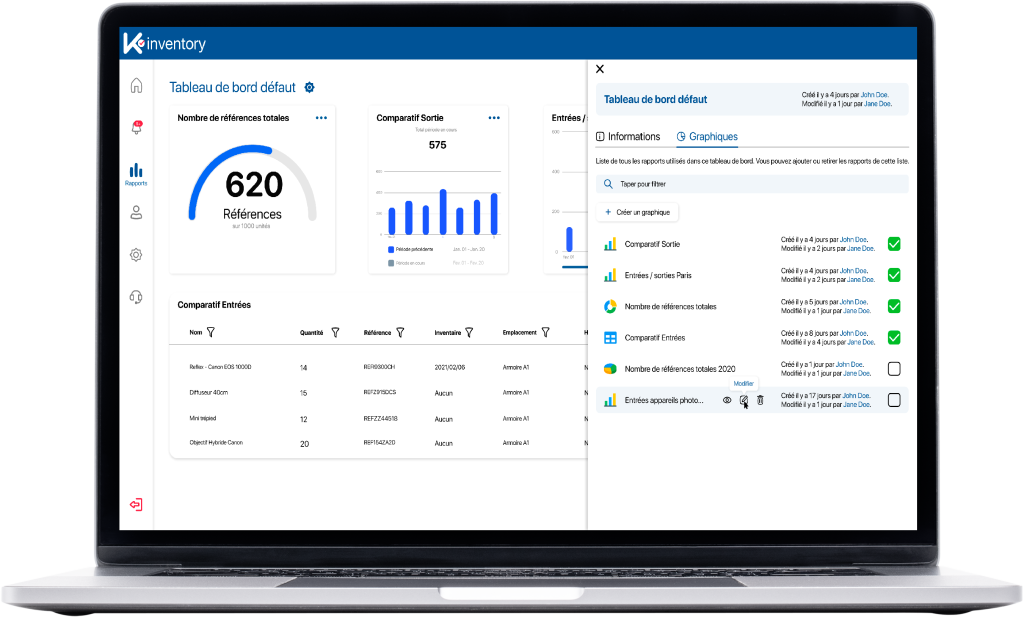The image size is (1024, 620).
Task: Filter the Nom column
Action: (210, 333)
